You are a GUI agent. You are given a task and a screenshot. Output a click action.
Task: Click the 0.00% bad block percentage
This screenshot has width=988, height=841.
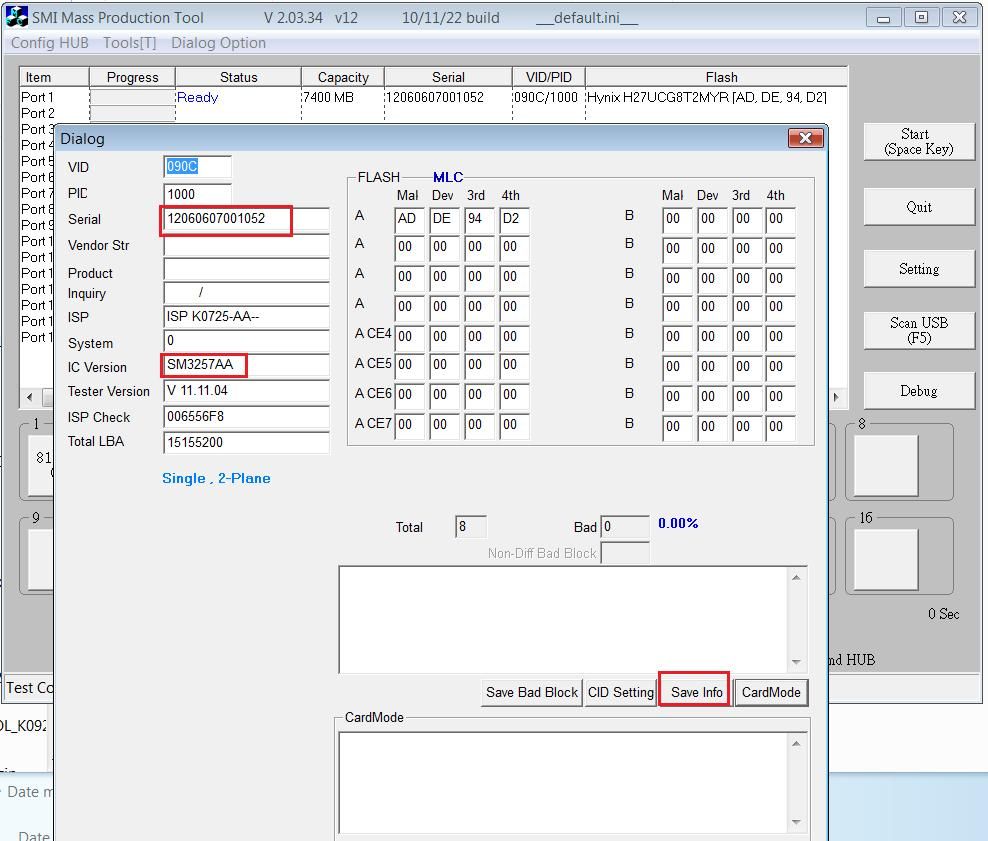pos(678,523)
